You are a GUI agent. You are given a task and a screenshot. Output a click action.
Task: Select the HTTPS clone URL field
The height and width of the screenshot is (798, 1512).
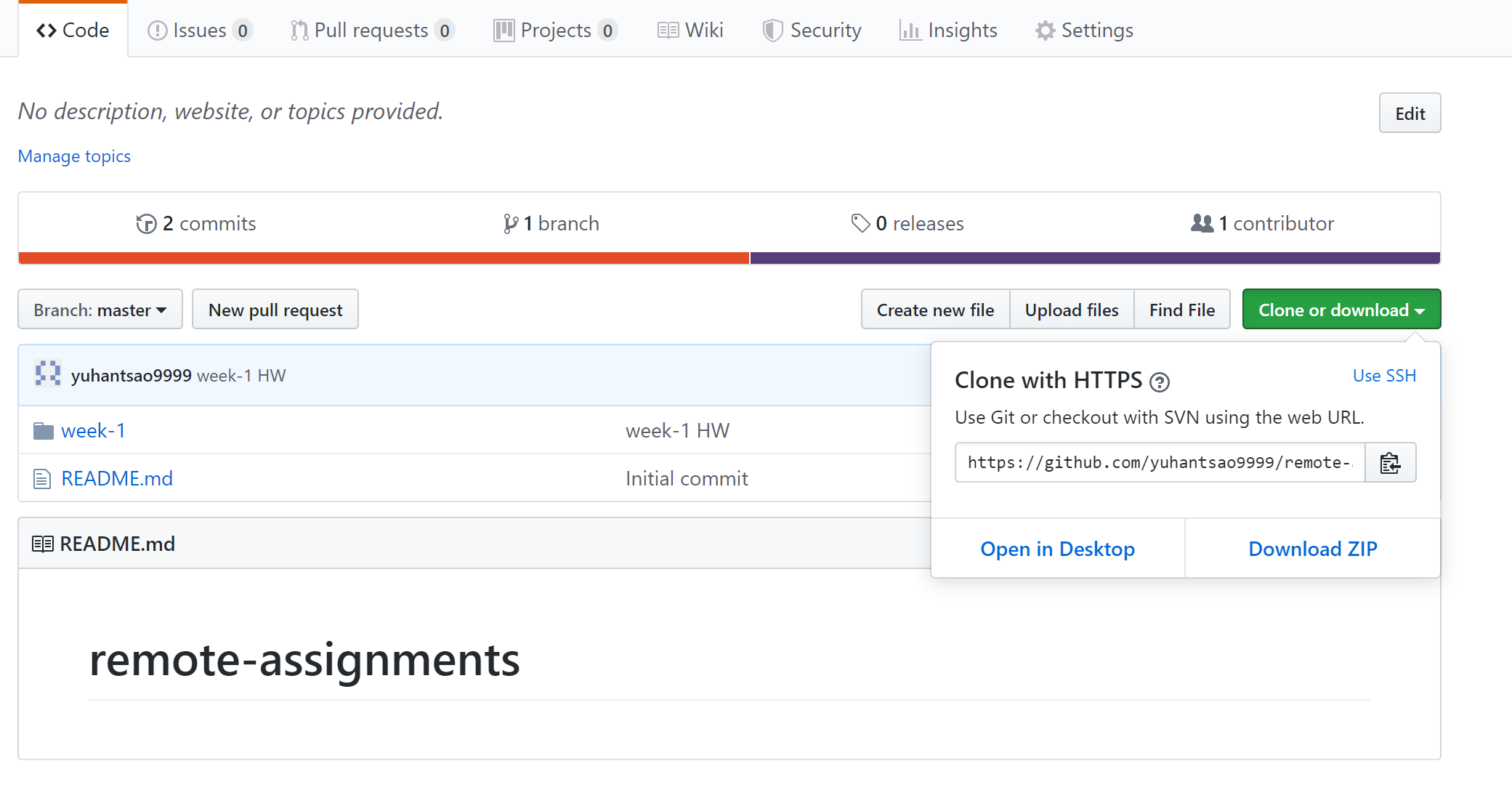(x=1159, y=463)
